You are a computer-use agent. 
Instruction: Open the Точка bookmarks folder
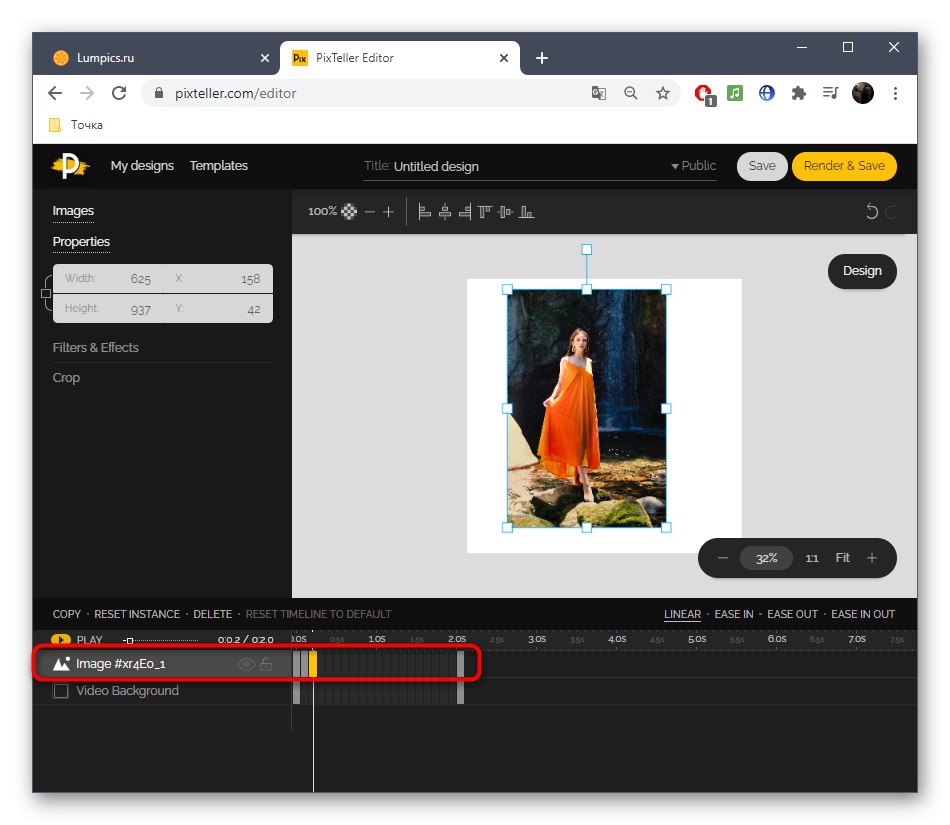coord(76,124)
